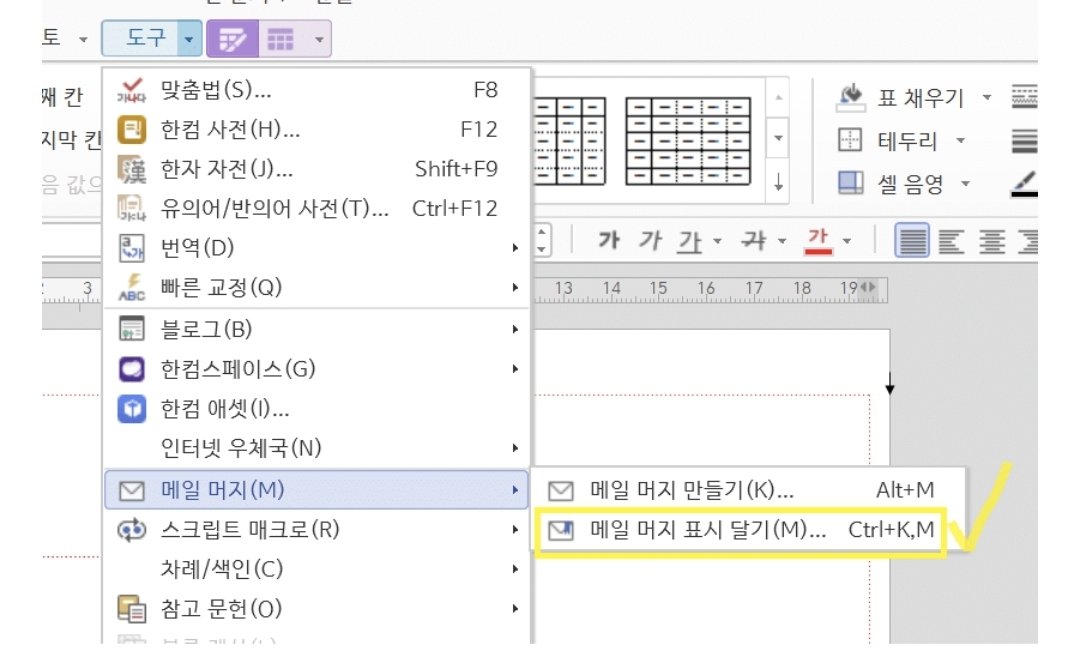The height and width of the screenshot is (655, 1080).
Task: Toggle underline 가 formatting
Action: 689,240
